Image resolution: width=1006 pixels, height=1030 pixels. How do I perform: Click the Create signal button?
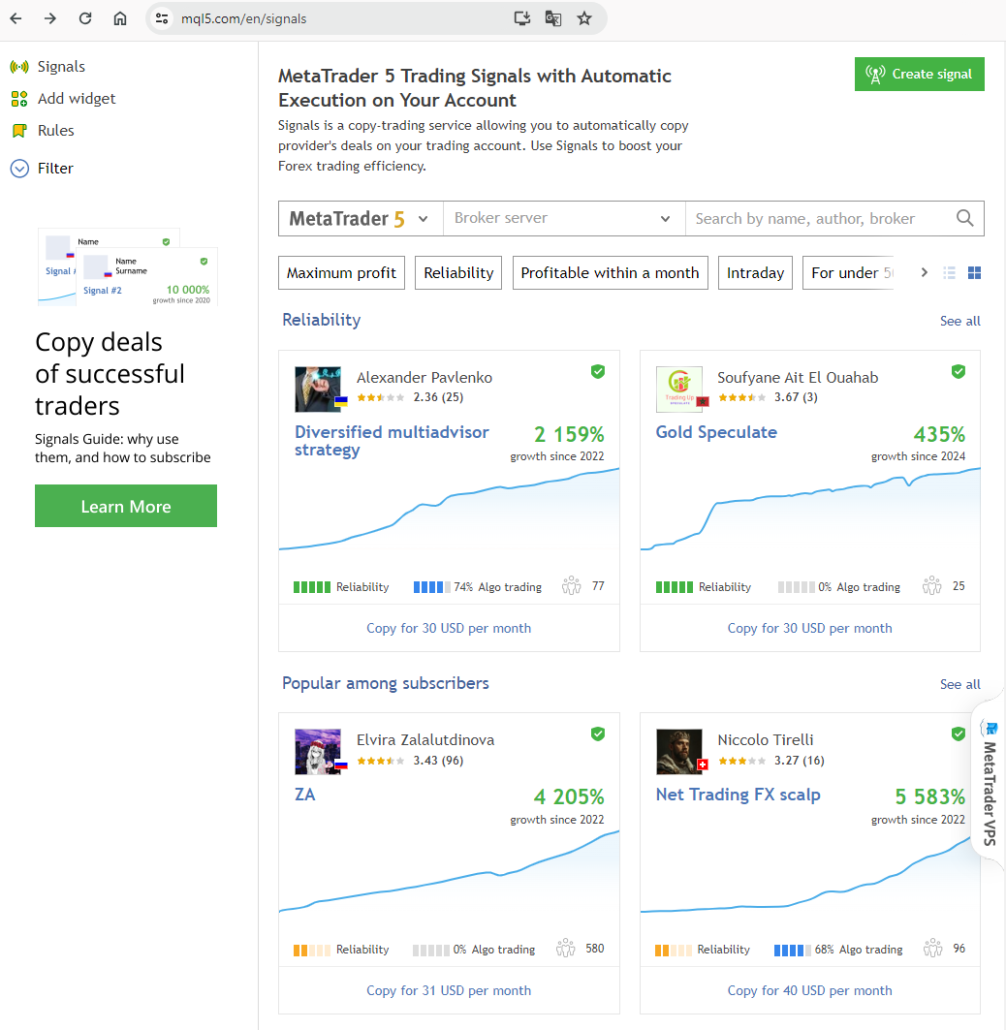click(x=919, y=74)
